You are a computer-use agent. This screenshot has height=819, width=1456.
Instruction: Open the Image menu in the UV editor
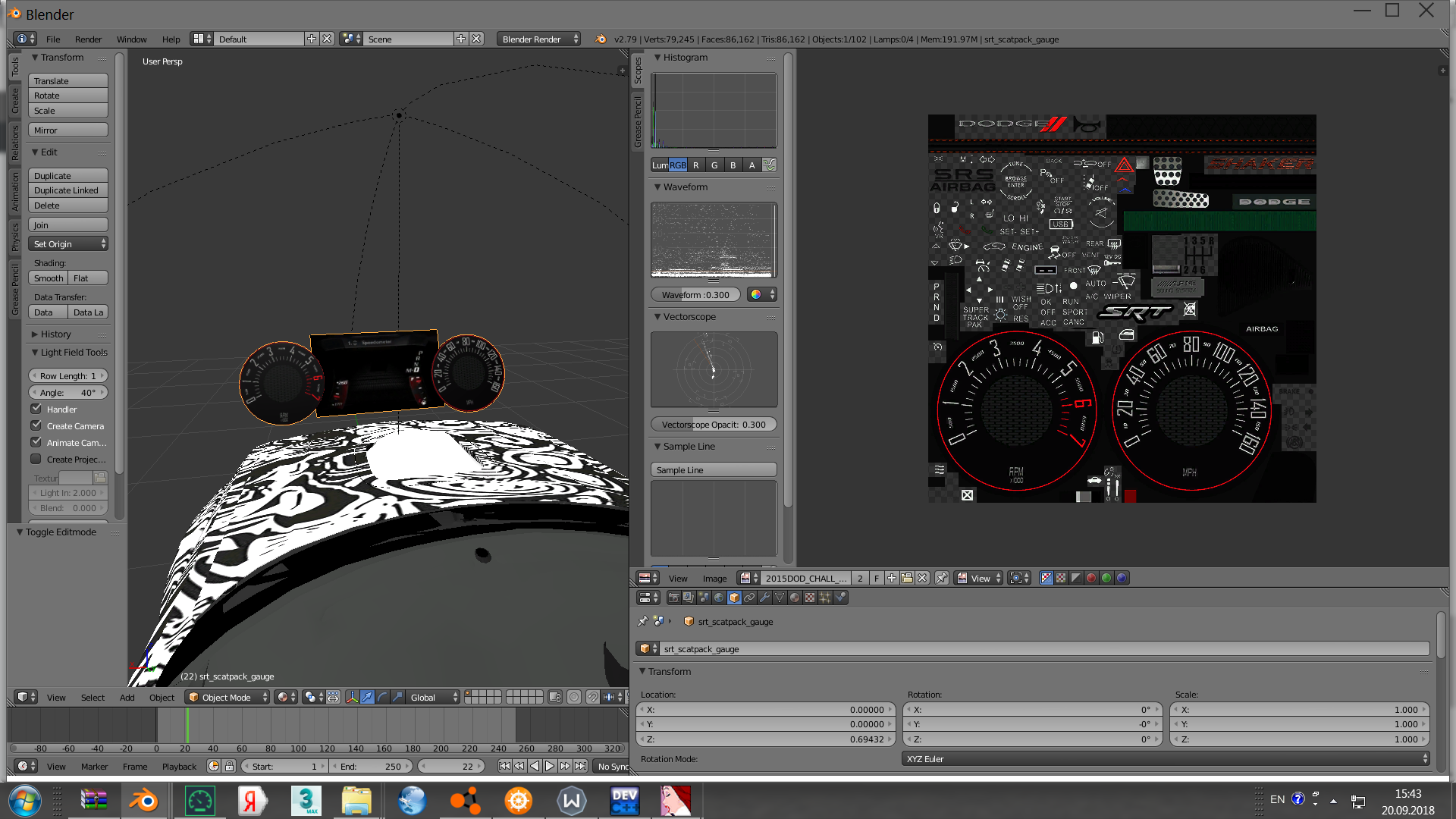714,578
